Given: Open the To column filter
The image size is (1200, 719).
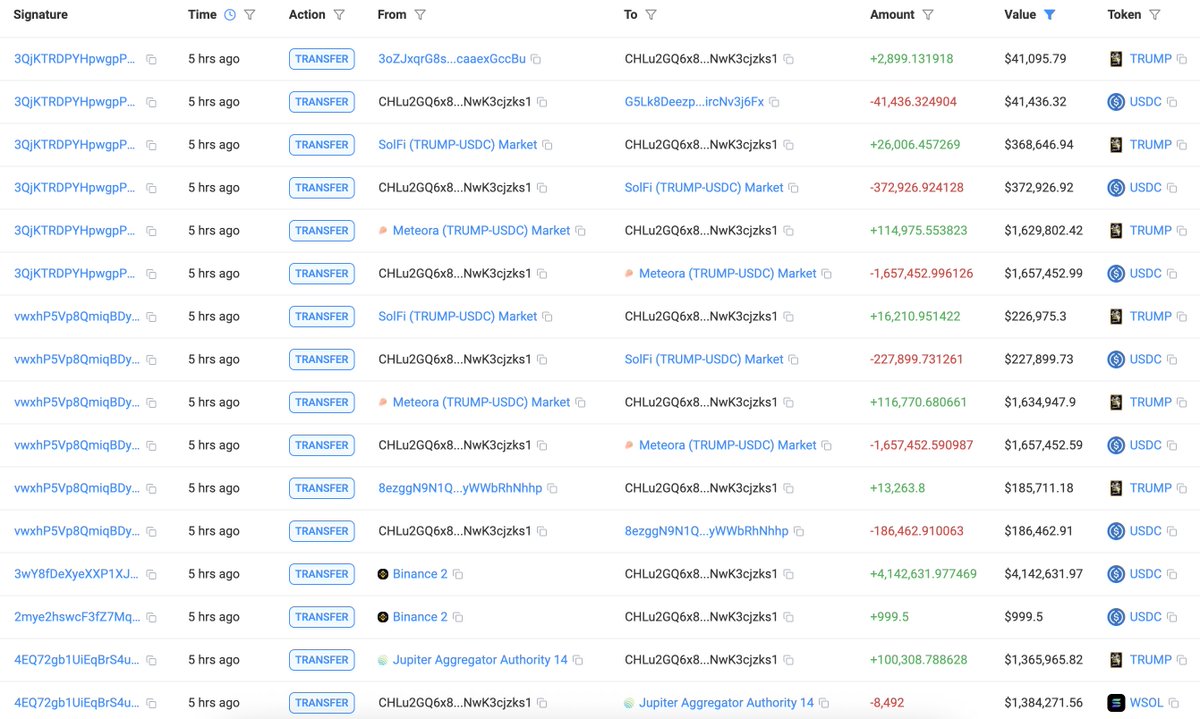Looking at the screenshot, I should [x=651, y=15].
